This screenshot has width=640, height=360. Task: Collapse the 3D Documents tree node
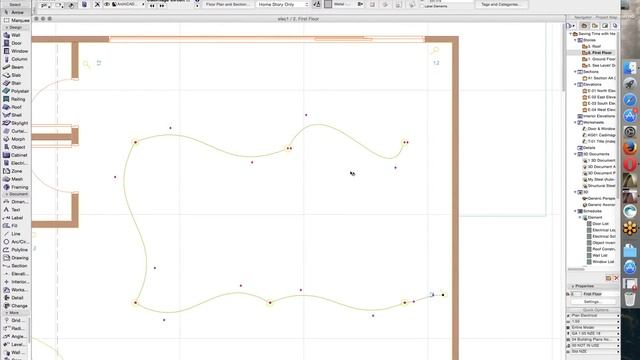pos(576,154)
